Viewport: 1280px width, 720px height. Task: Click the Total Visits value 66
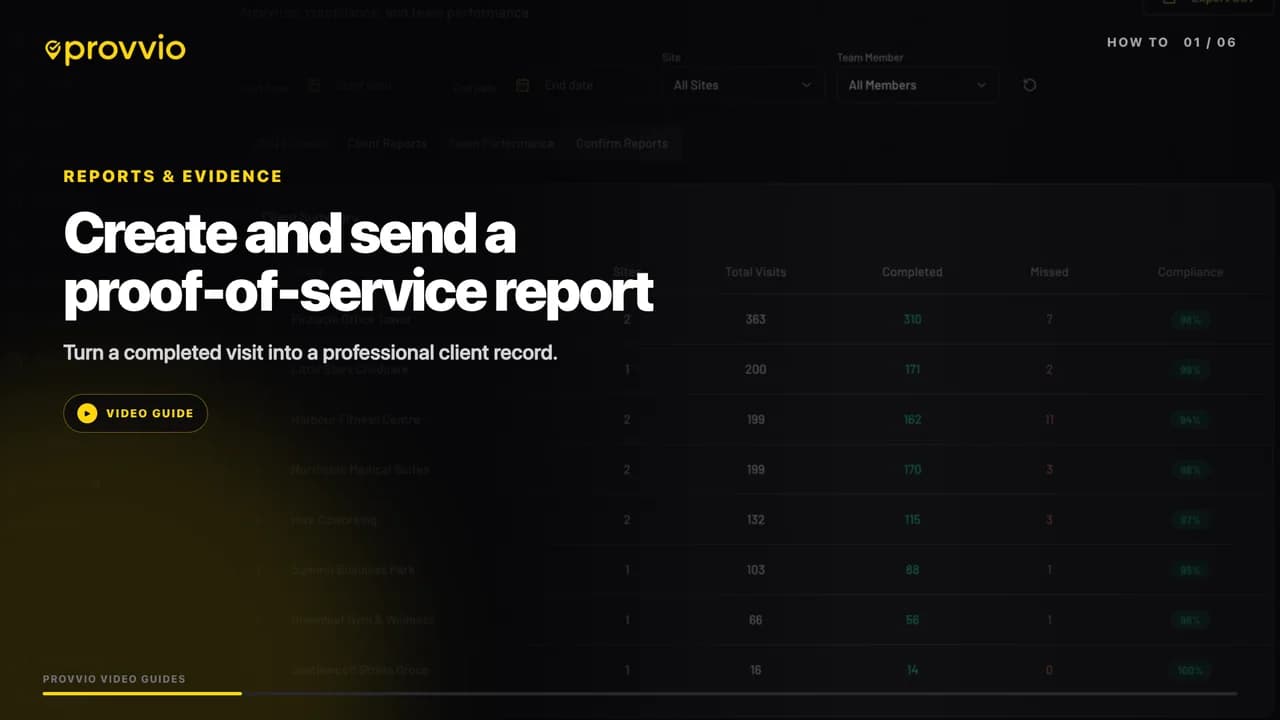(x=756, y=620)
